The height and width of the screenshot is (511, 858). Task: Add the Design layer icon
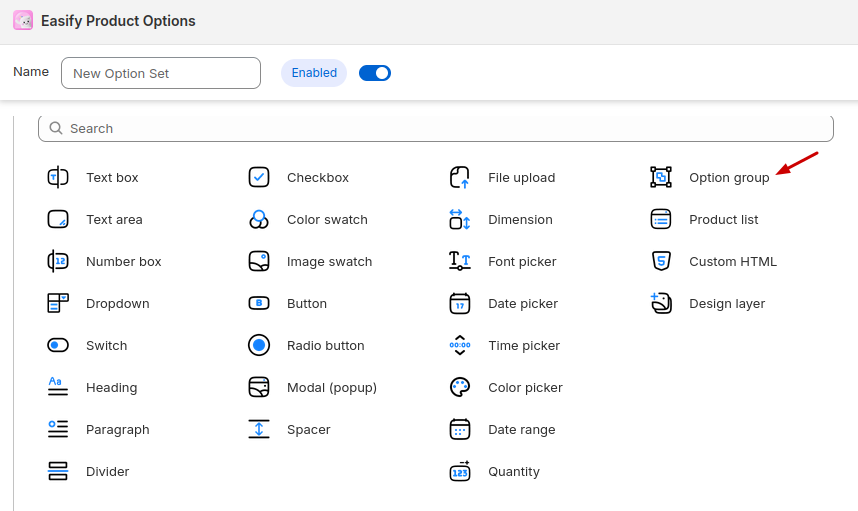coord(660,304)
